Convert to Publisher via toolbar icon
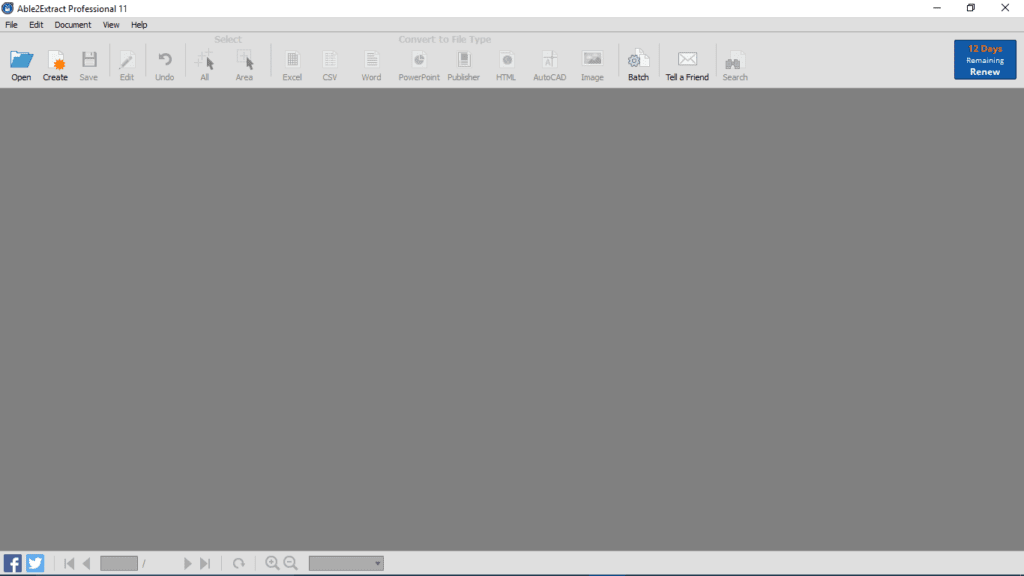Image resolution: width=1024 pixels, height=576 pixels. [x=464, y=59]
